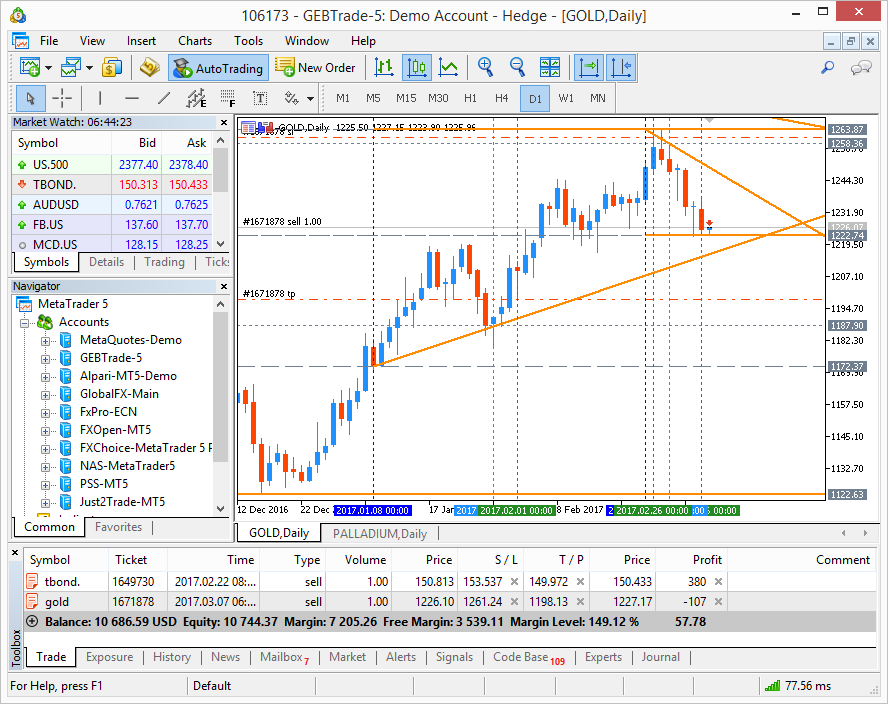Screen dimensions: 888x704
Task: Expand the FxPro-ECN account tree node
Action: click(45, 412)
